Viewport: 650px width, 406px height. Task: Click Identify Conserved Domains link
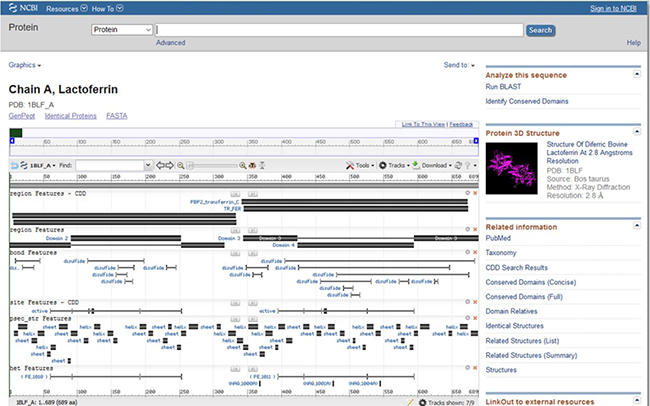click(527, 101)
